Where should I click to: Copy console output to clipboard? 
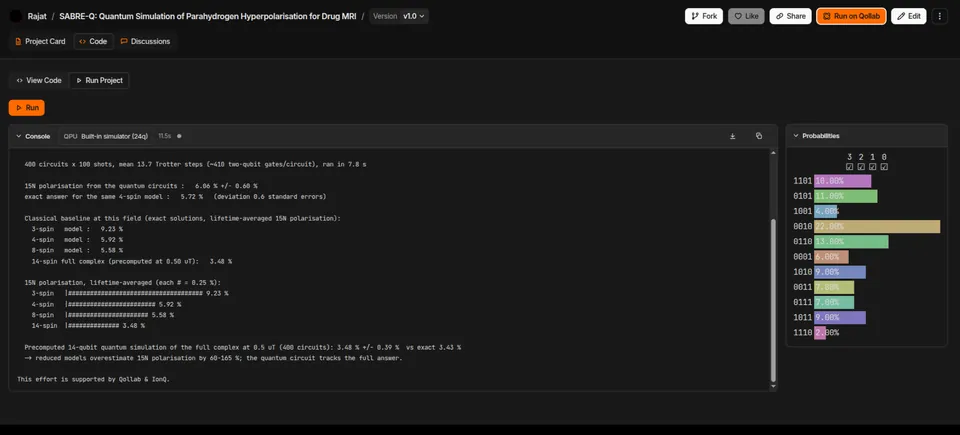pos(759,136)
